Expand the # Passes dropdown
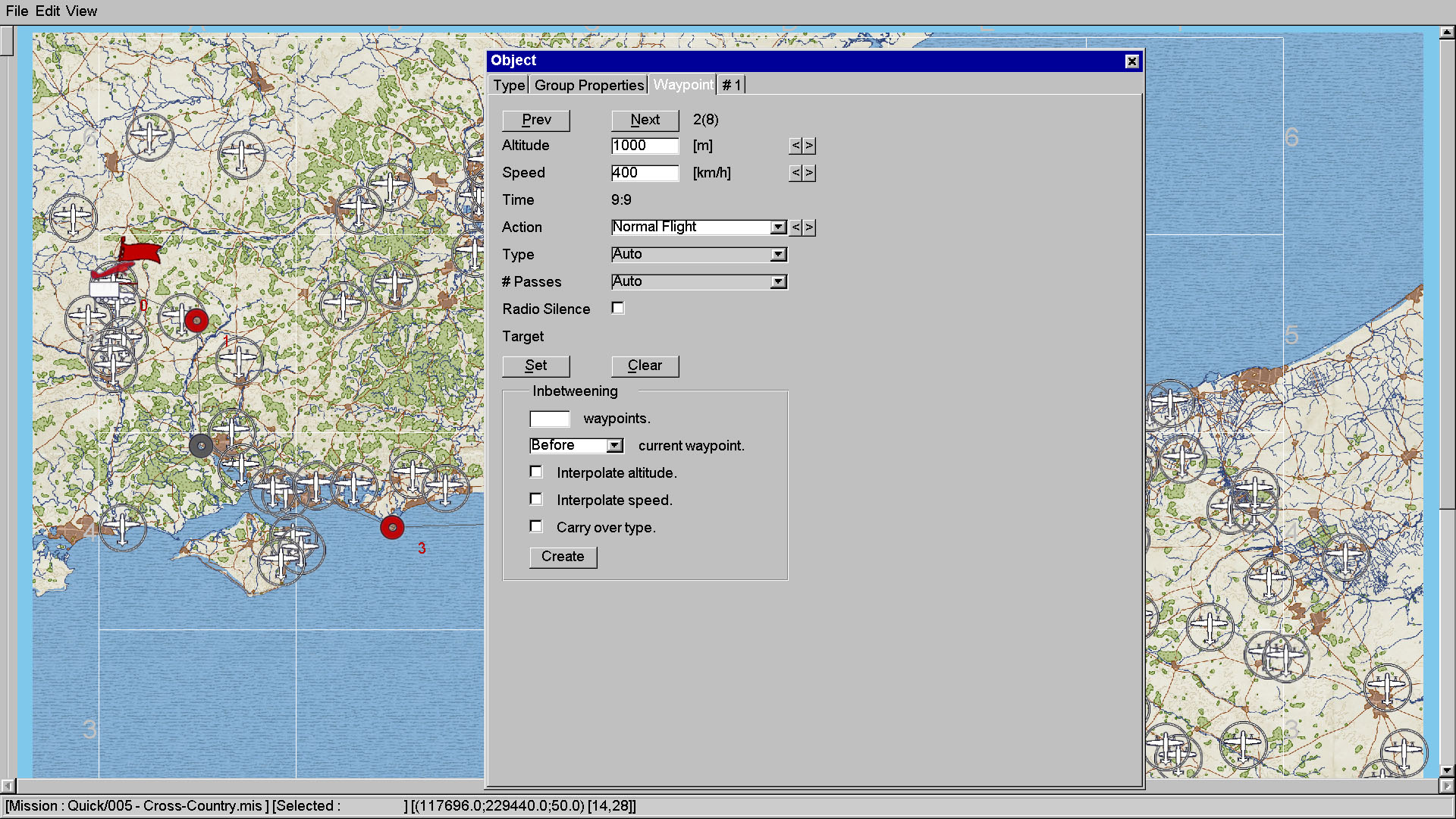Screen dimensions: 1456x819 (x=778, y=282)
